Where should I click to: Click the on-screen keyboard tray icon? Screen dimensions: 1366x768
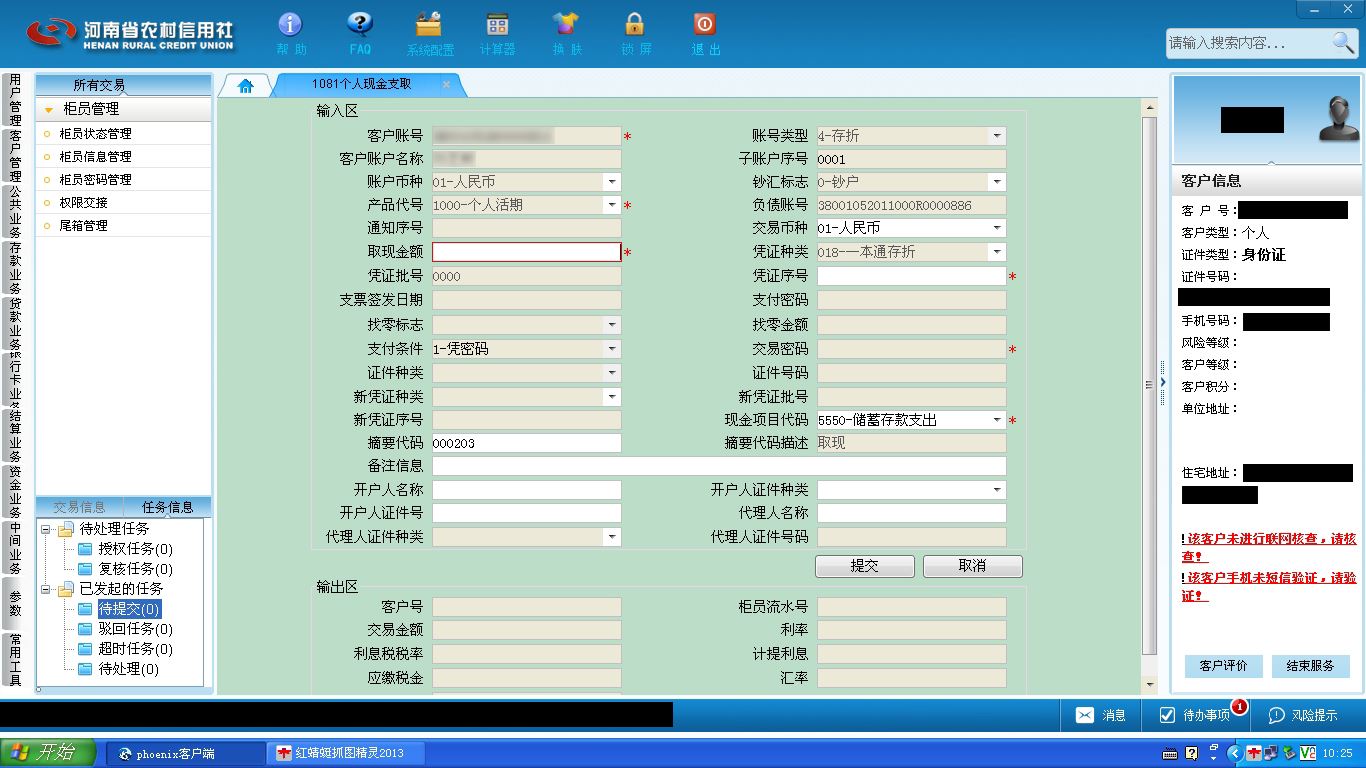coord(1170,753)
